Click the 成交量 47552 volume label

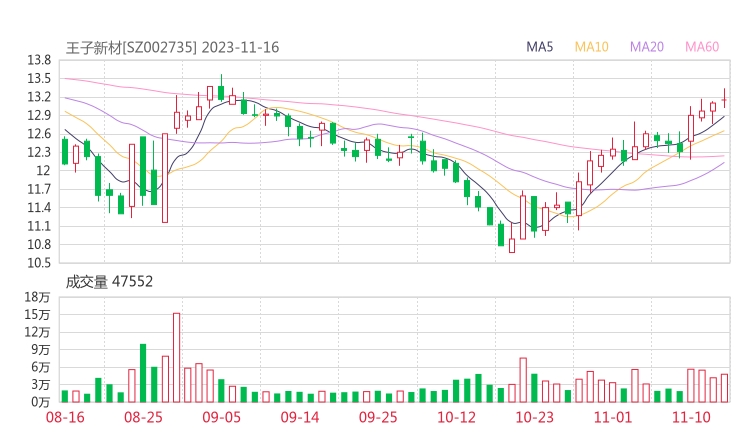(x=109, y=282)
